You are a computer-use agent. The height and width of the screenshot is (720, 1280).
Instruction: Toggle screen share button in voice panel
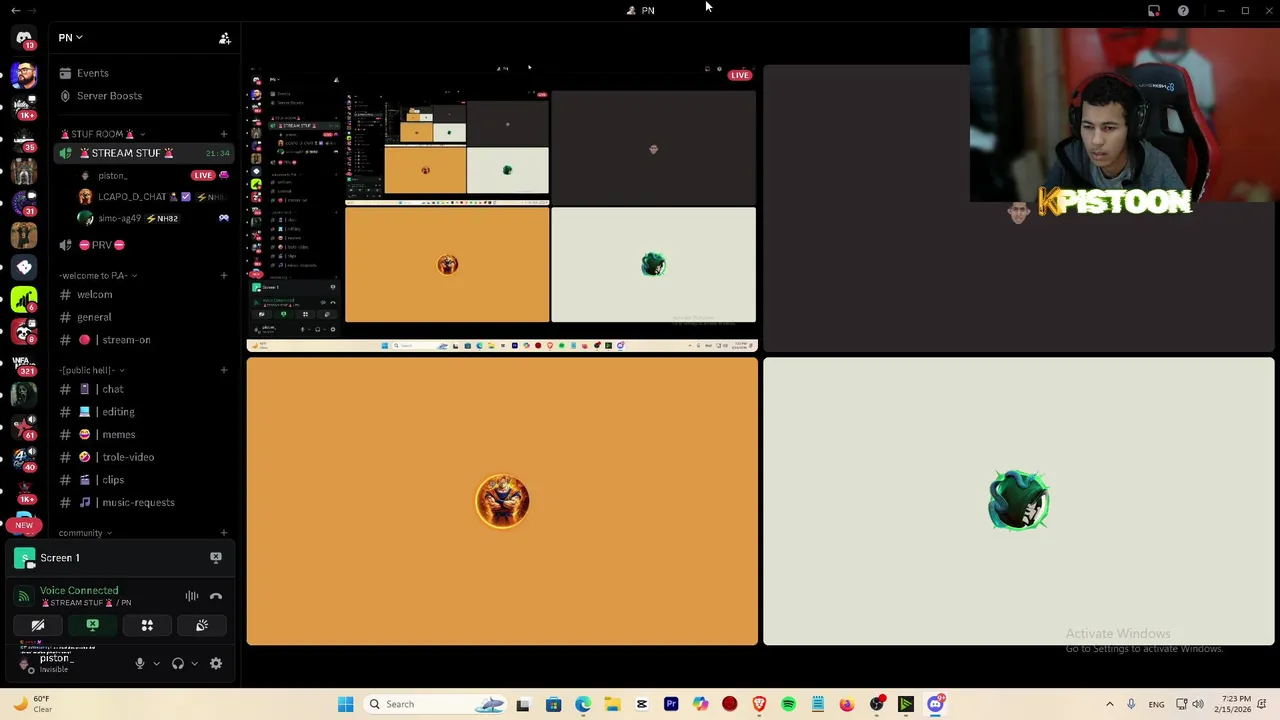(93, 625)
